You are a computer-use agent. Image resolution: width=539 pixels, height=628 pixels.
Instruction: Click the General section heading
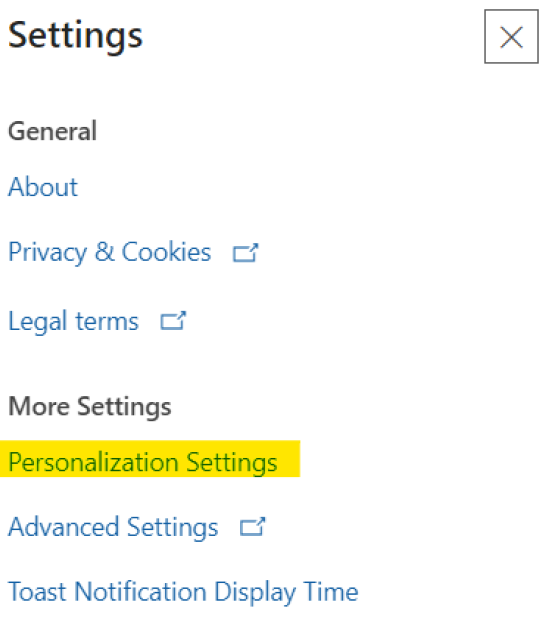pos(52,131)
